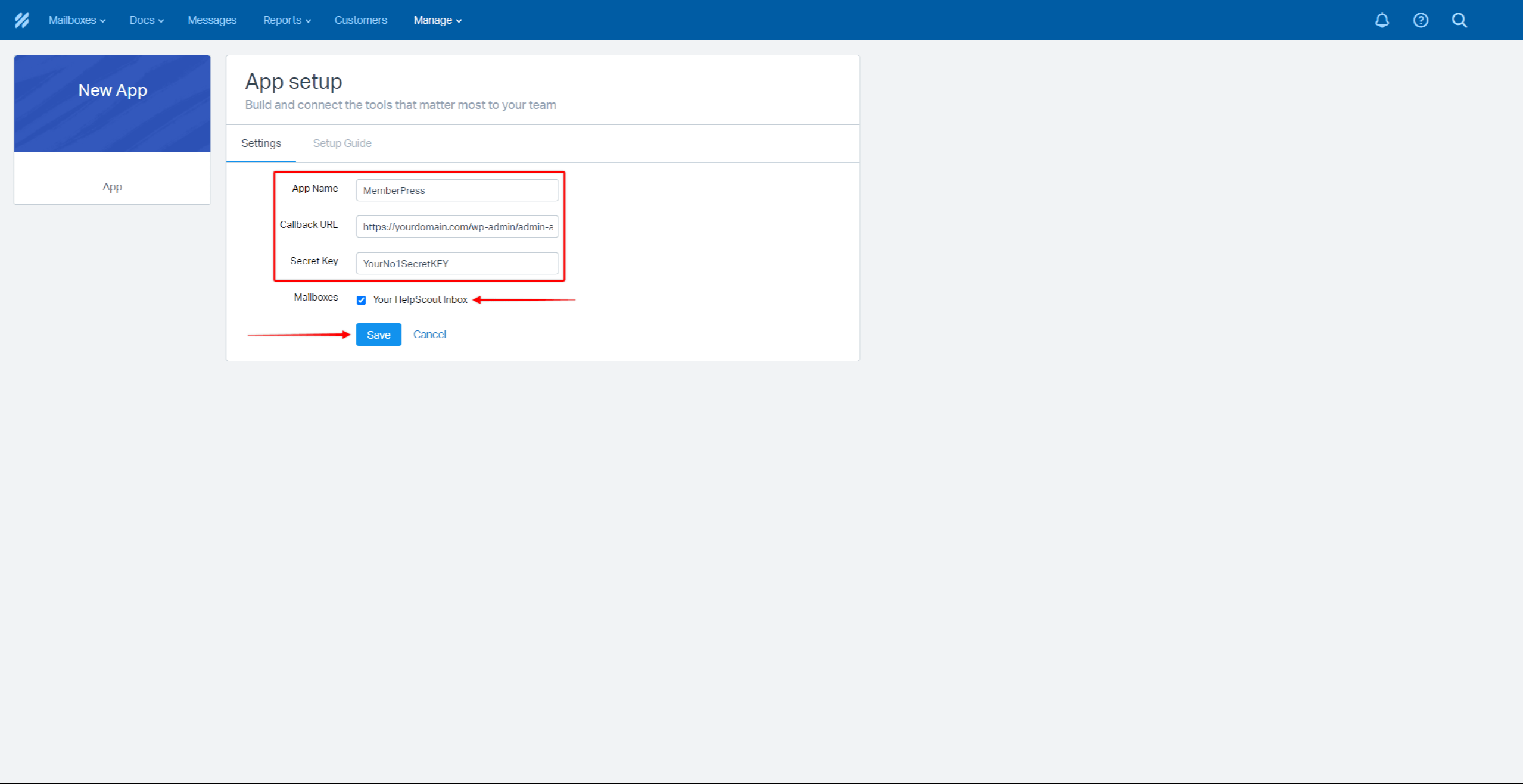This screenshot has height=784, width=1523.
Task: Select the Messages navigation item
Action: coord(213,20)
